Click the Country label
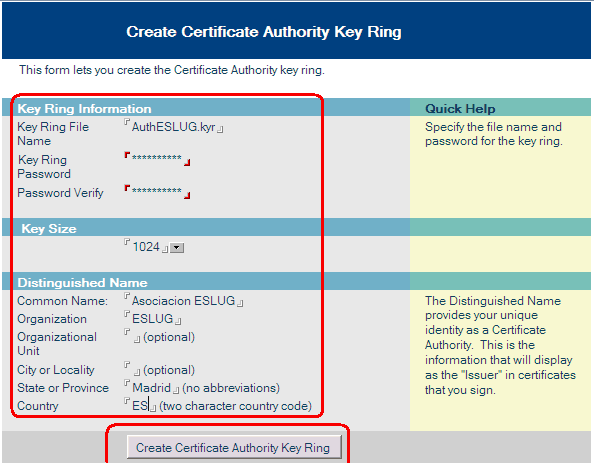This screenshot has height=463, width=594. pos(38,406)
